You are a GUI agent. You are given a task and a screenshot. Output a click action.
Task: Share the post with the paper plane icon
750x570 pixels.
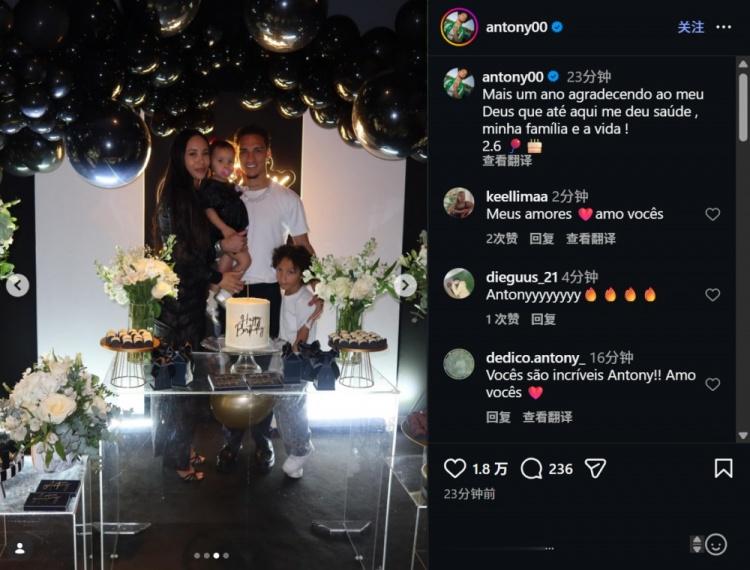[x=596, y=469]
